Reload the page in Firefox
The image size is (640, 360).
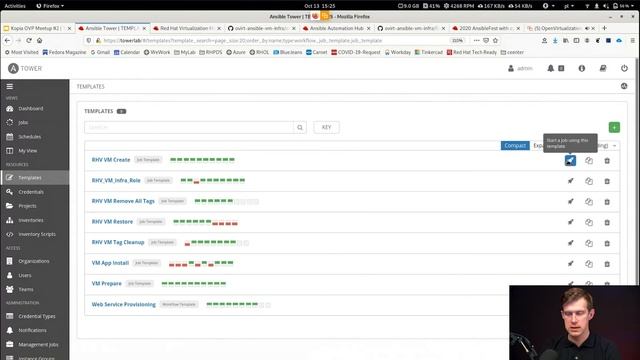(x=29, y=40)
